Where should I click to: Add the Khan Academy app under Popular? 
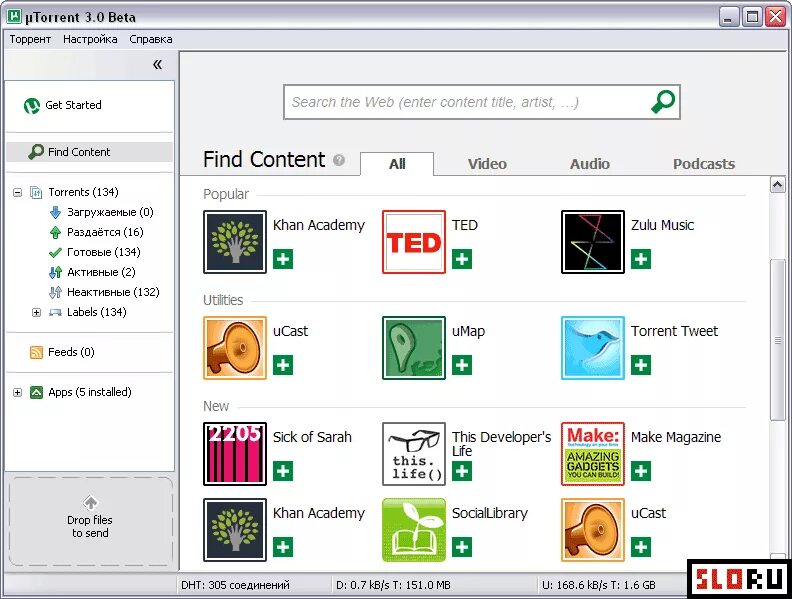[x=283, y=259]
